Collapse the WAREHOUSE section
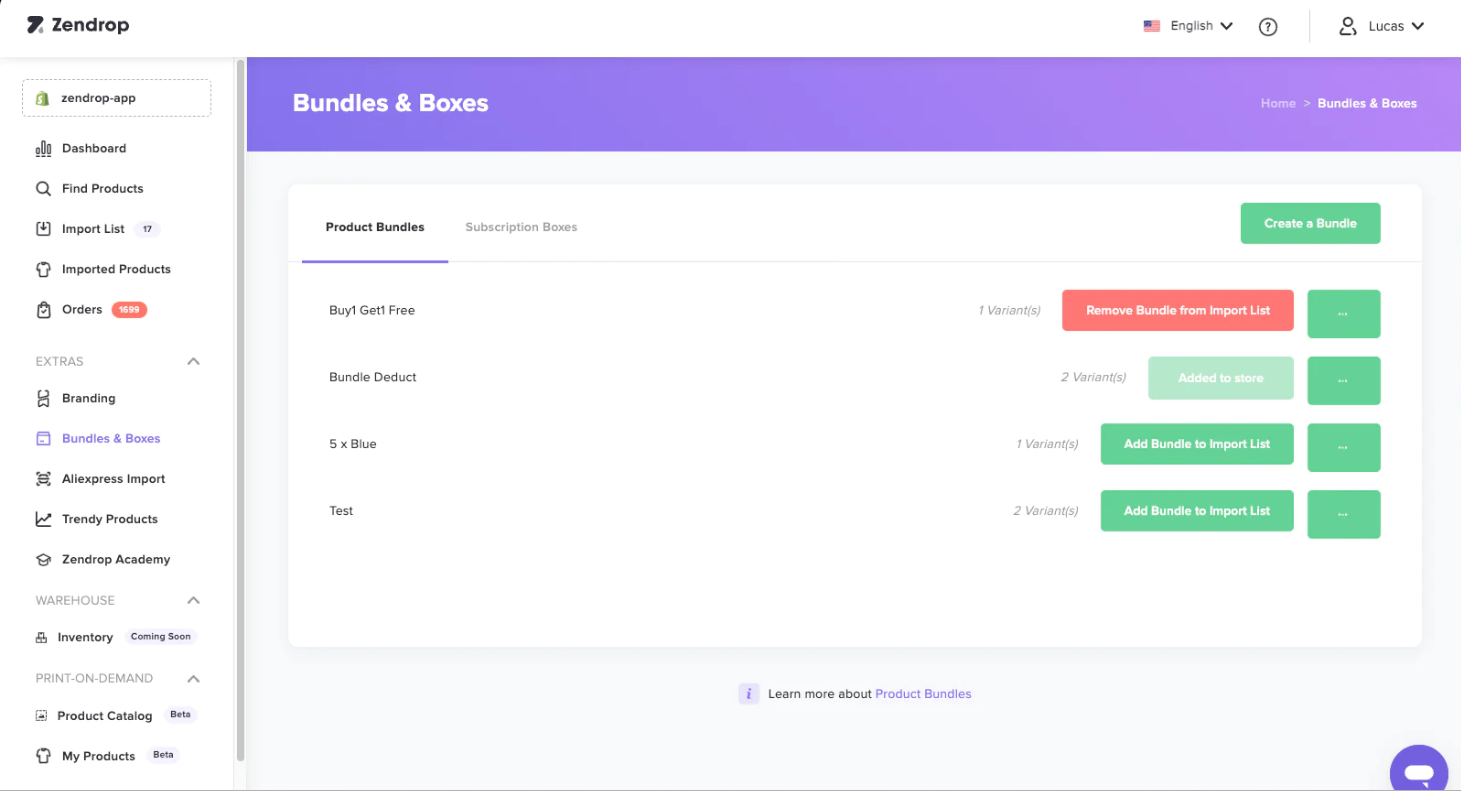 [x=194, y=600]
